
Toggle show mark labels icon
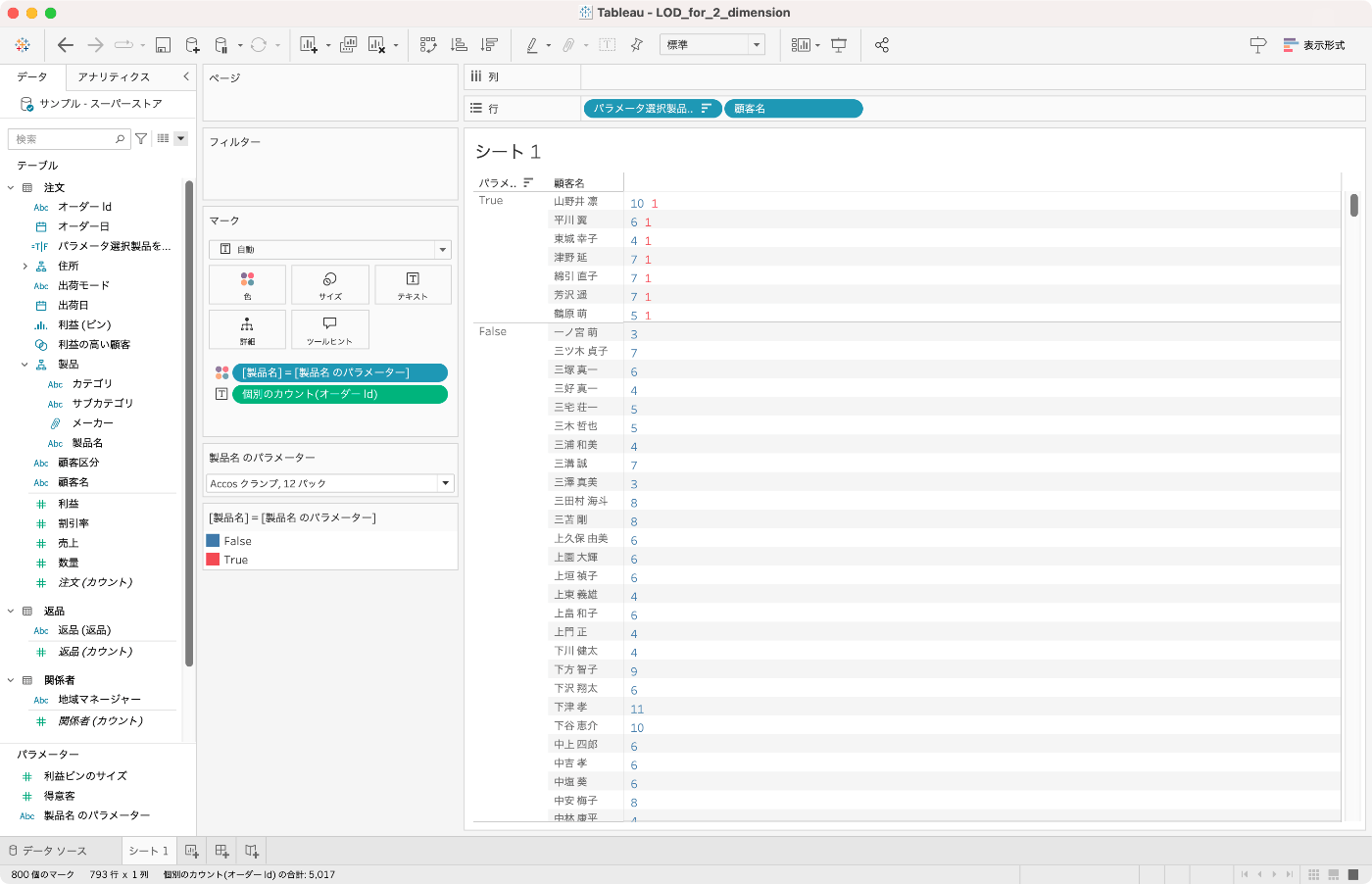tap(608, 45)
